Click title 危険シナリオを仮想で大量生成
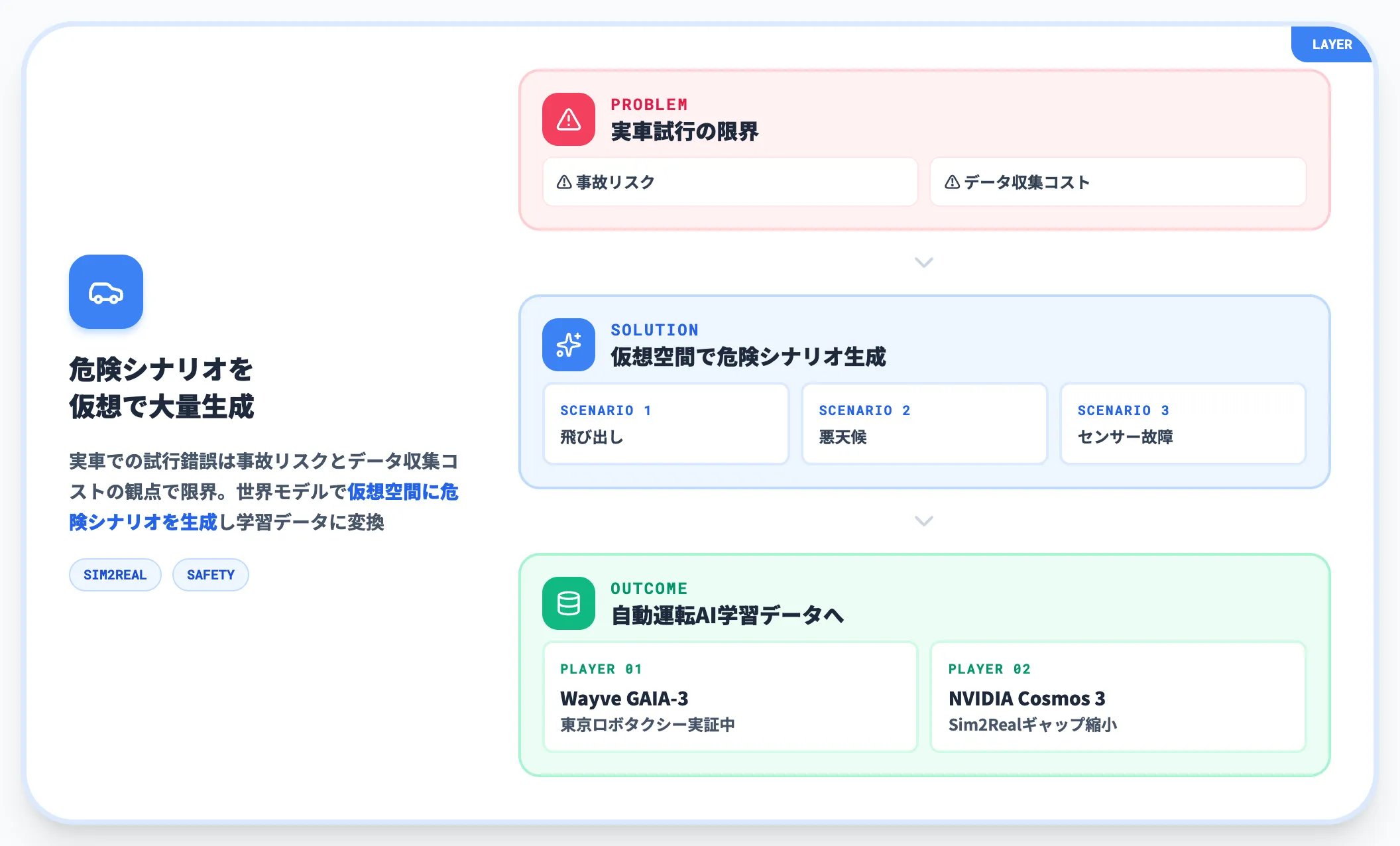This screenshot has width=1400, height=846. pos(162,388)
